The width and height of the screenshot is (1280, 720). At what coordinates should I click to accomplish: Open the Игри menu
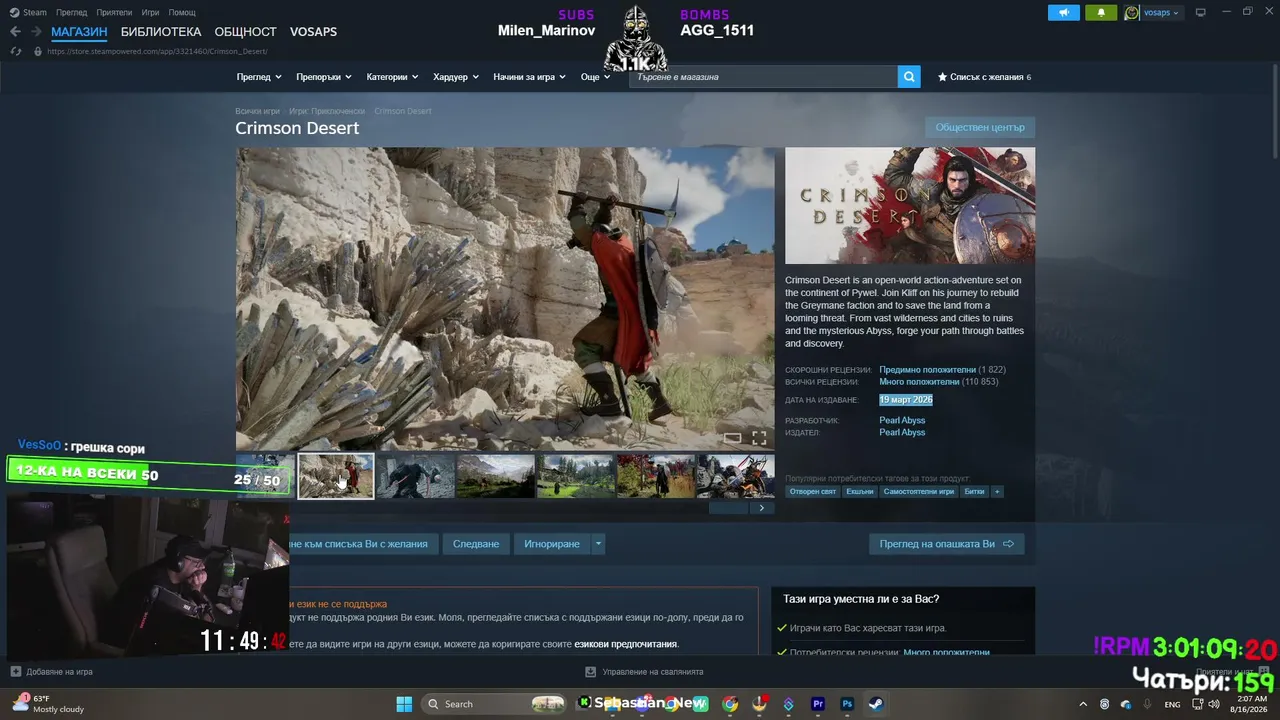pos(151,12)
